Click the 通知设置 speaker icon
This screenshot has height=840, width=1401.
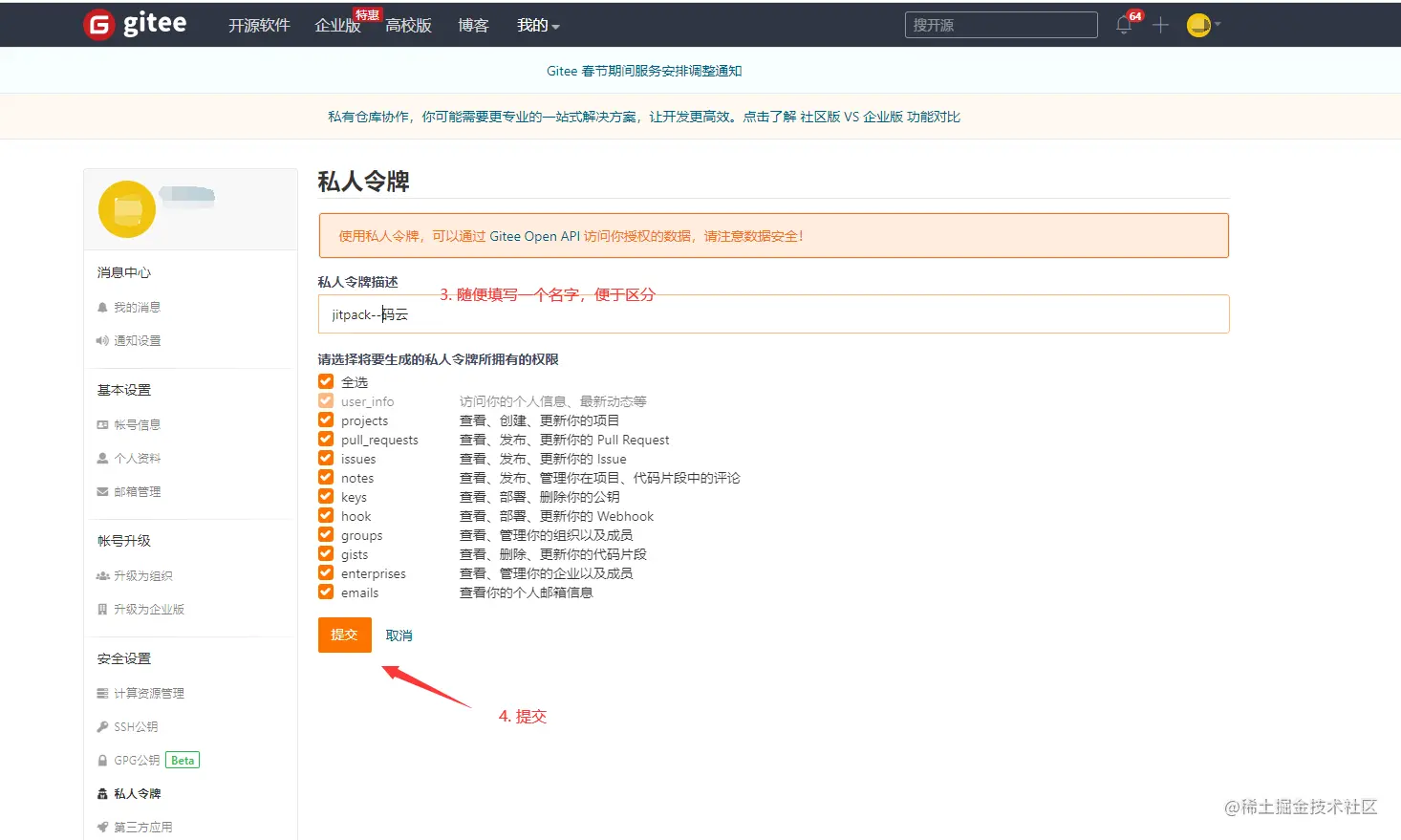[102, 341]
